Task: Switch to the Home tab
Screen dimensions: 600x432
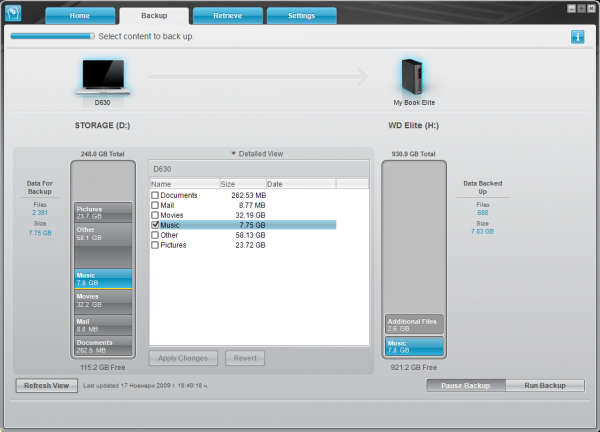Action: pyautogui.click(x=80, y=16)
